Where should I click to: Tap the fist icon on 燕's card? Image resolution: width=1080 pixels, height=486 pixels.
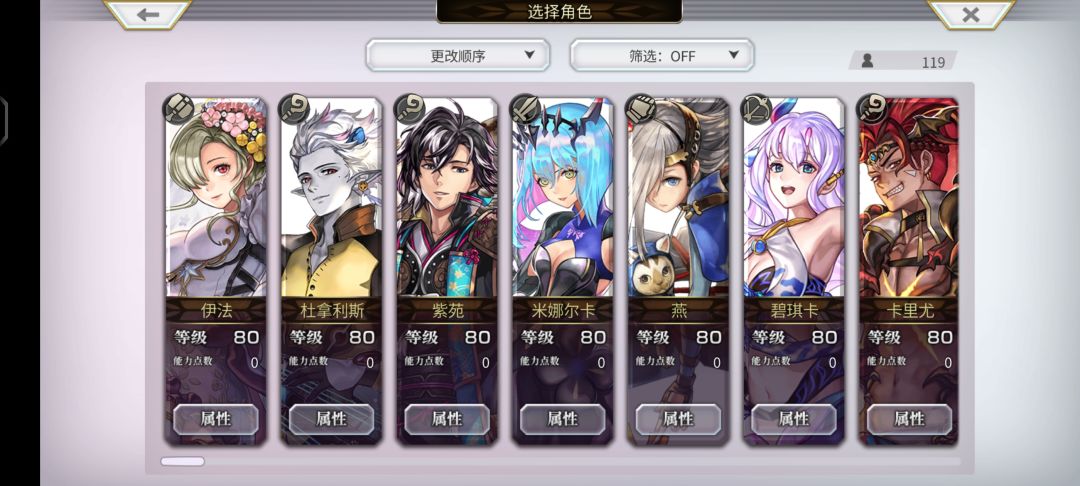pyautogui.click(x=641, y=109)
